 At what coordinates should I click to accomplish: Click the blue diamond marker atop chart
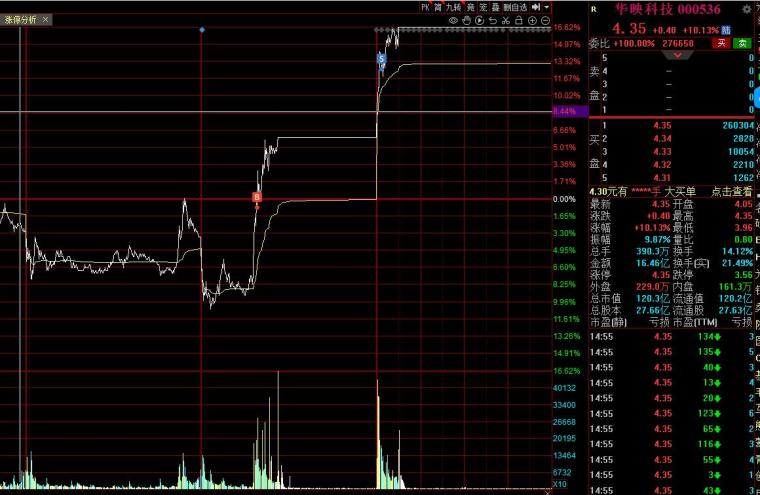pos(202,30)
